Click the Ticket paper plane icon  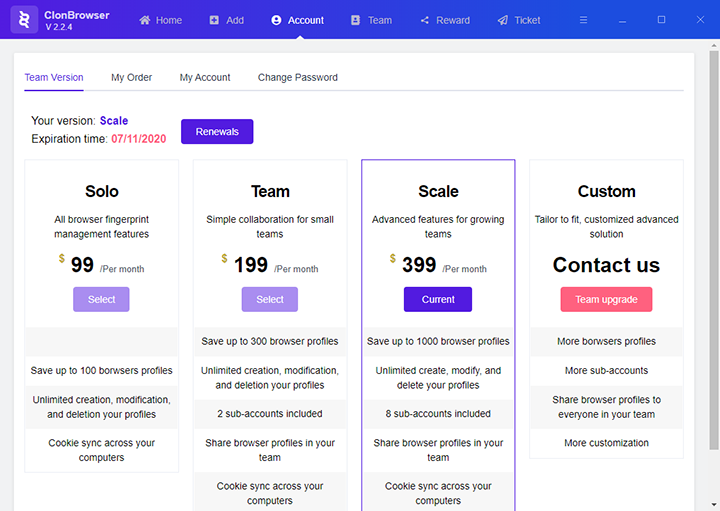pos(503,20)
